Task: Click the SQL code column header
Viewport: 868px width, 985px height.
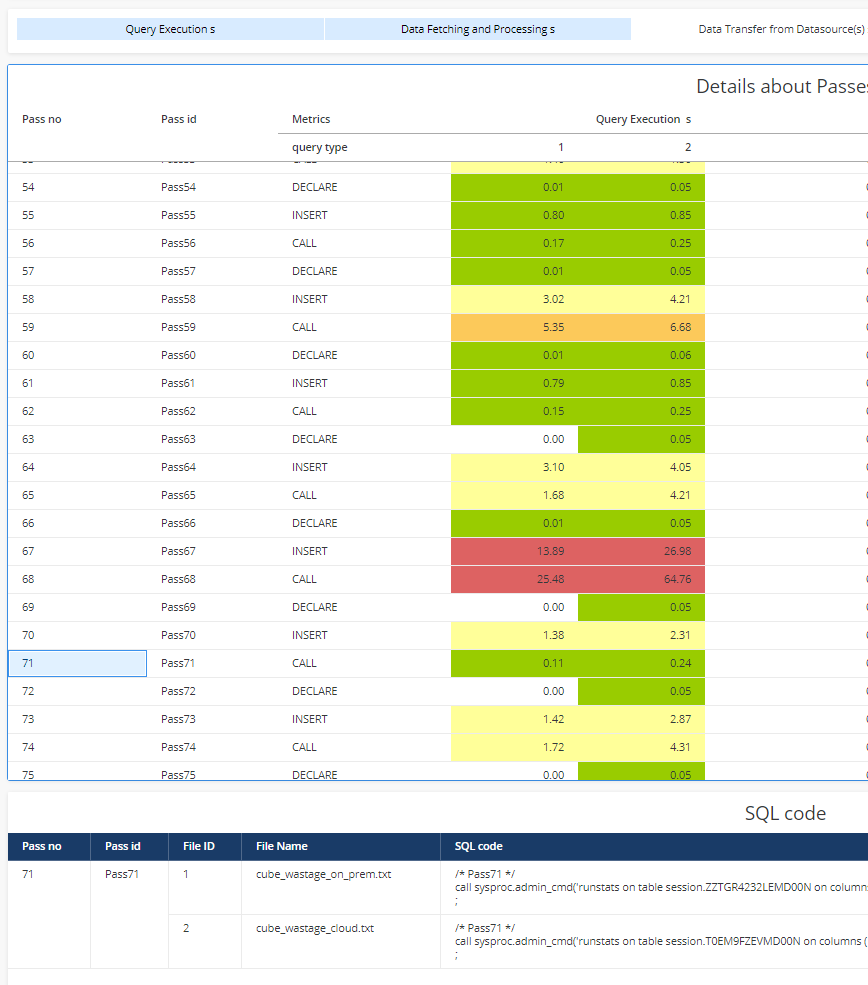Action: tap(478, 846)
